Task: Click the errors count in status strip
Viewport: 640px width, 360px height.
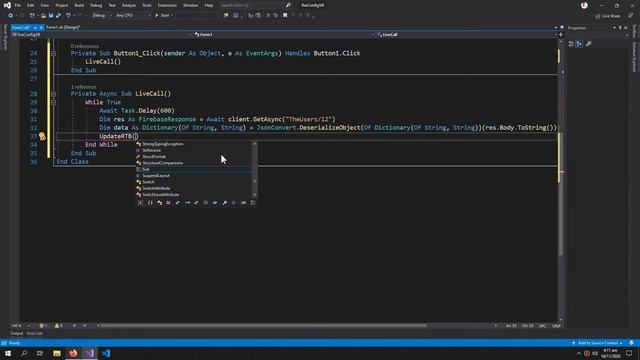Action: click(x=43, y=326)
